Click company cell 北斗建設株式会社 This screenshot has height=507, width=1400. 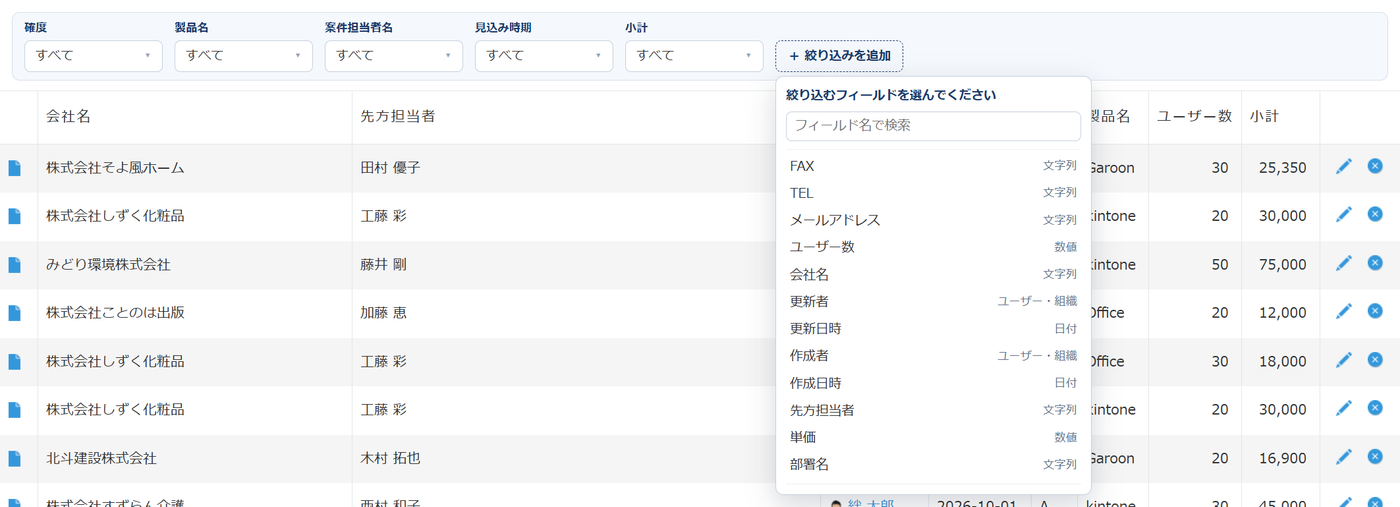tap(101, 458)
